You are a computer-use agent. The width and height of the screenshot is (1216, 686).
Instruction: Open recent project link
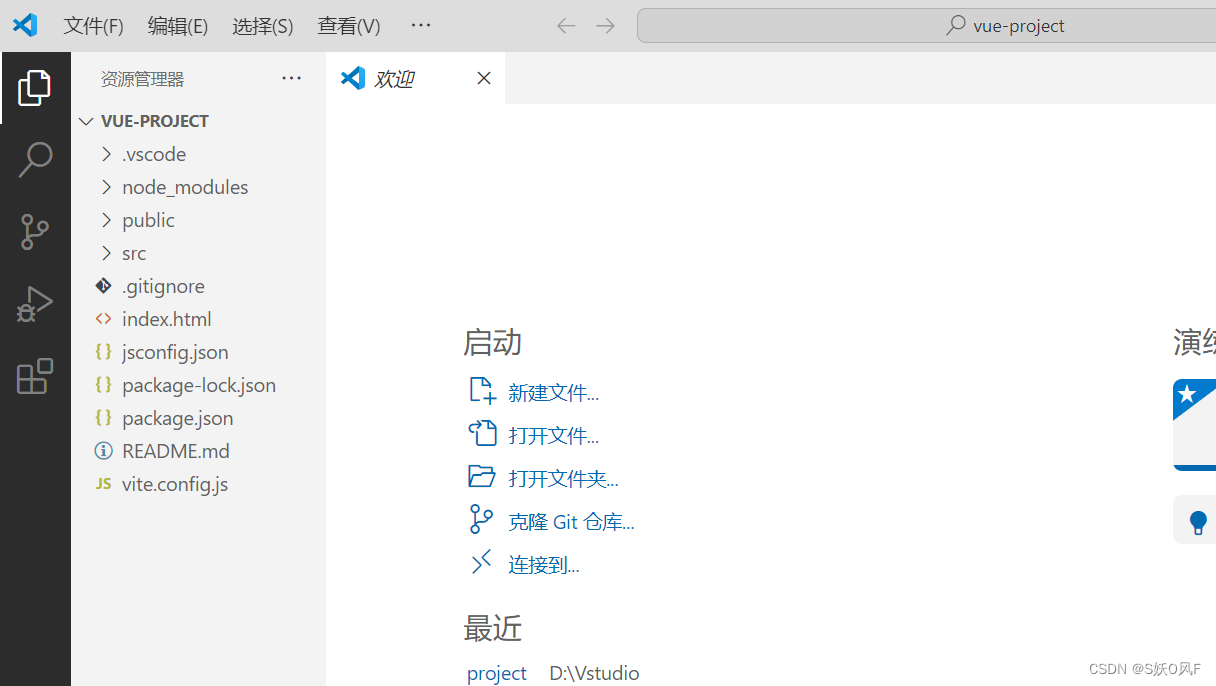click(x=497, y=673)
